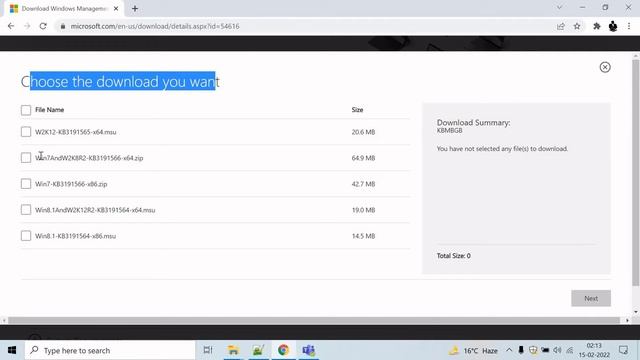
Task: Open the Chrome extensions puzzle icon
Action: pos(597,26)
